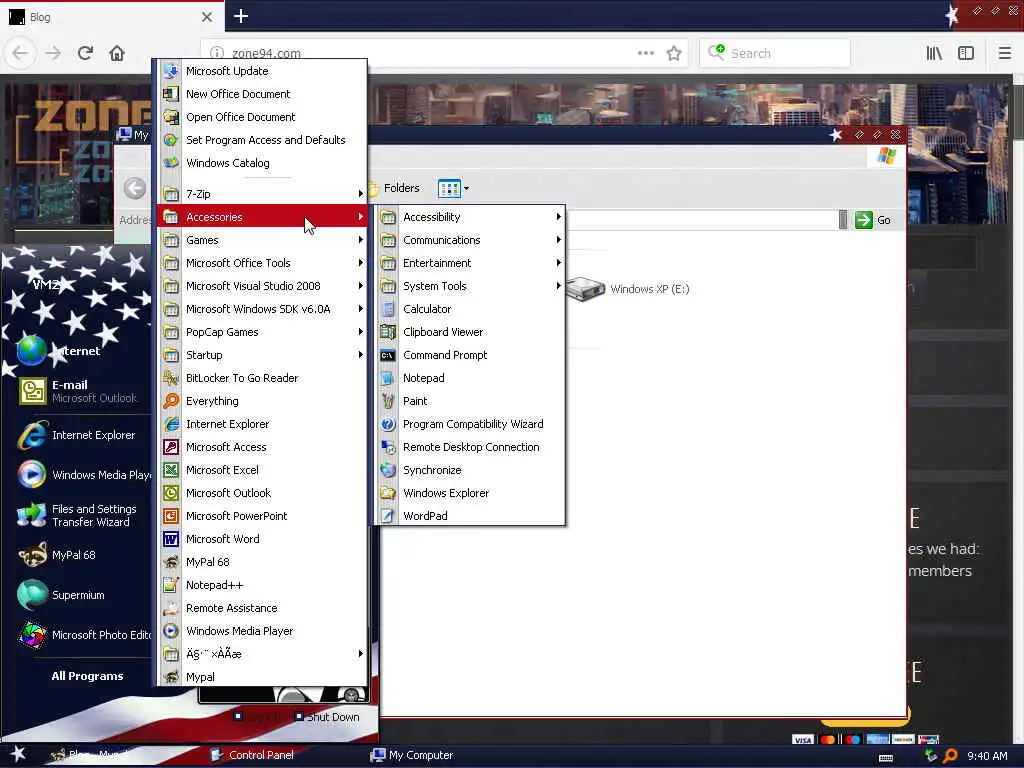This screenshot has width=1024, height=768.
Task: Launch WordPad from the Accessories submenu
Action: point(470,515)
